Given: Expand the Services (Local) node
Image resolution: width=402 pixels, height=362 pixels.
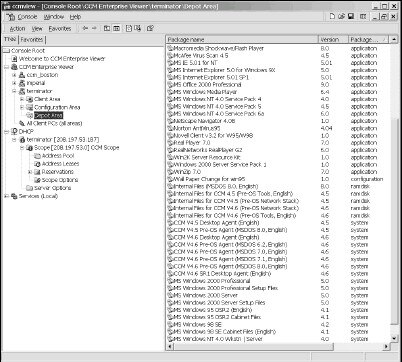Looking at the screenshot, I should tap(6, 196).
